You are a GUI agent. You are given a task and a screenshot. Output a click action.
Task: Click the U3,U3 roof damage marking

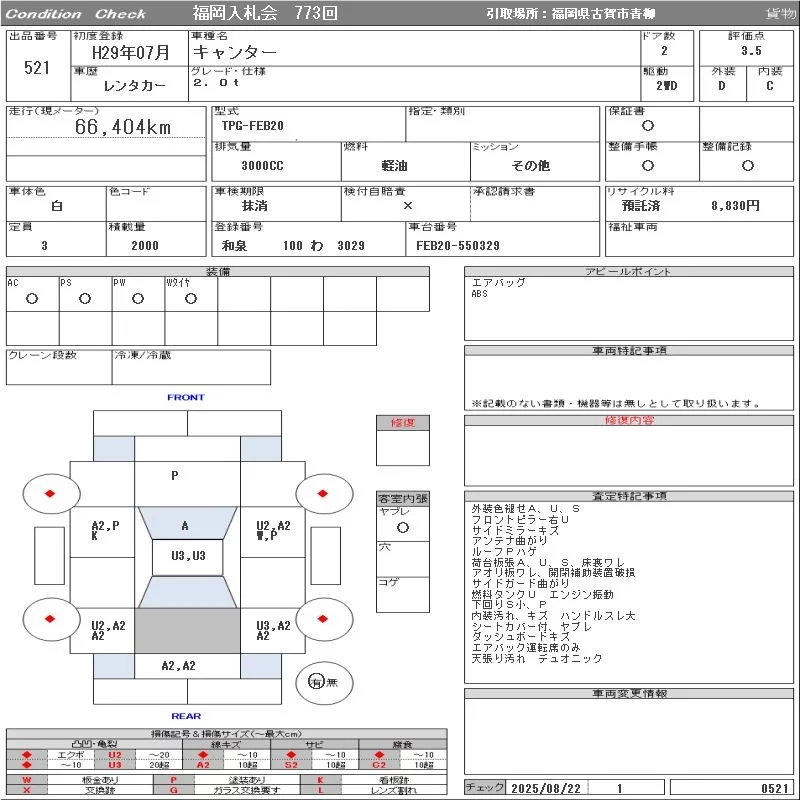point(188,556)
